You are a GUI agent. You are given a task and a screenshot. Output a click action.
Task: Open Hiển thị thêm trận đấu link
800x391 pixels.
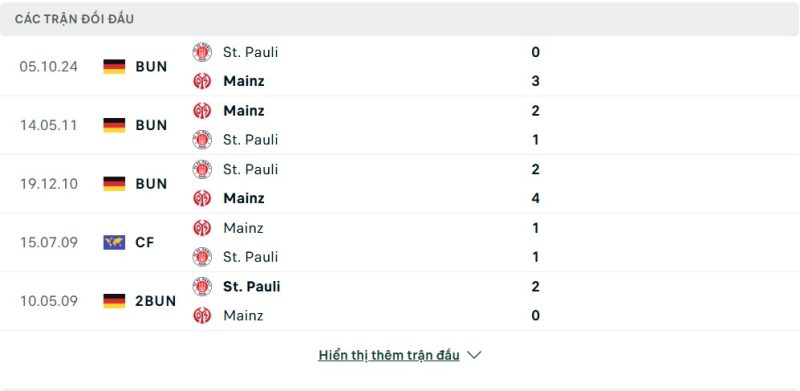(x=389, y=355)
